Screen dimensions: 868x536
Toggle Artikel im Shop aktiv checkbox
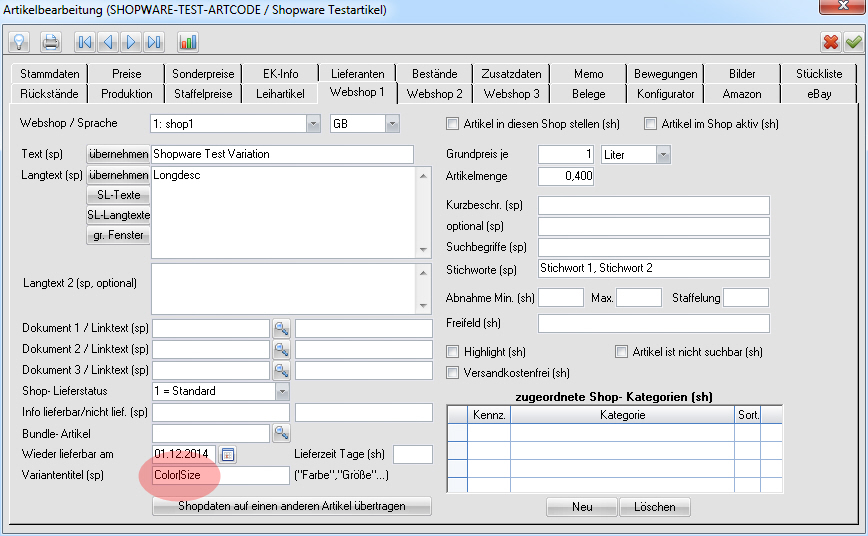(650, 124)
